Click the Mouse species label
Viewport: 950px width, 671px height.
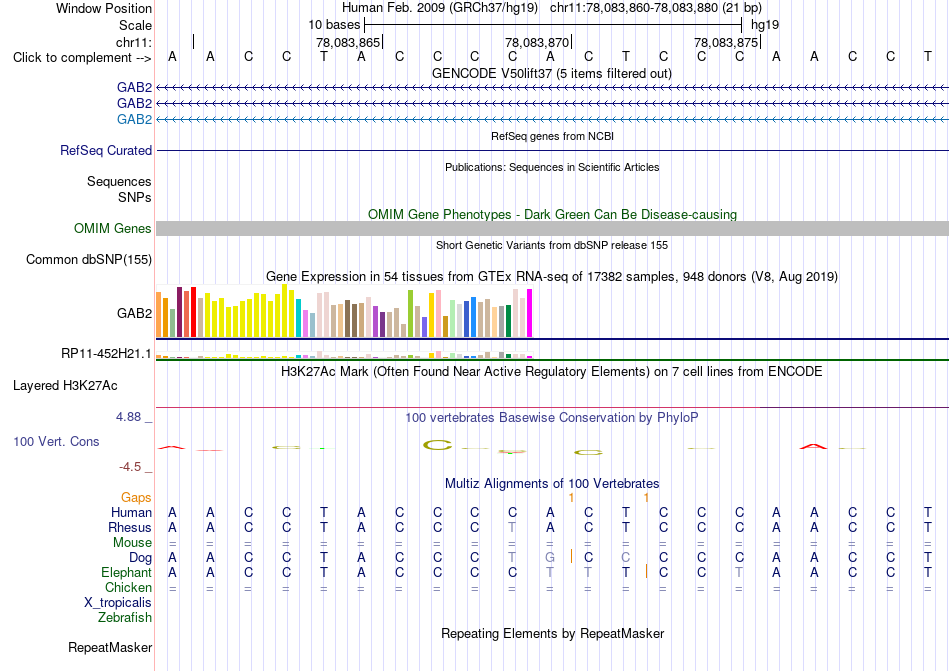(132, 543)
